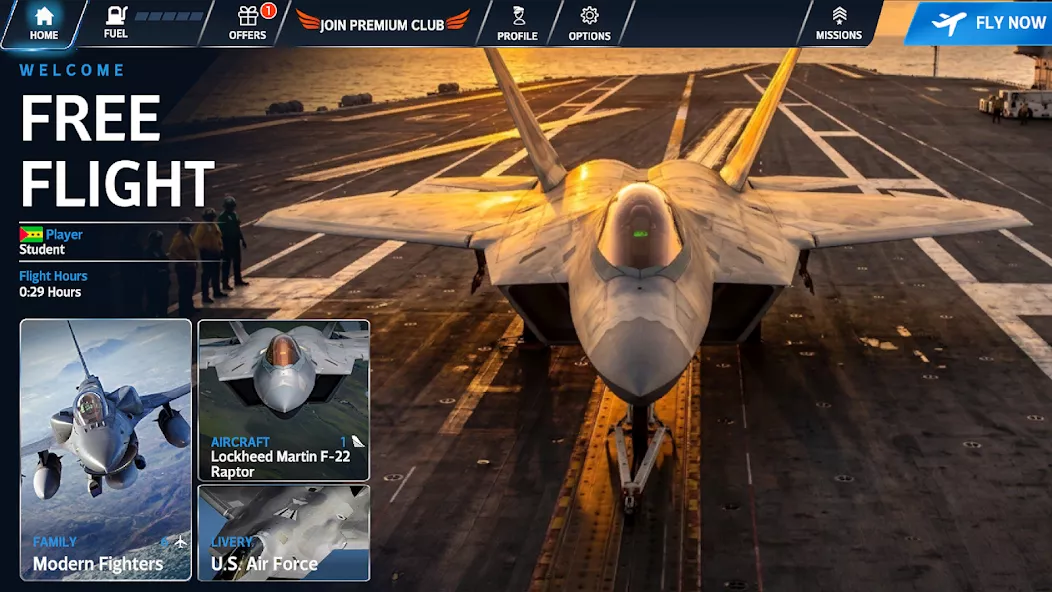This screenshot has width=1052, height=592.
Task: Join the Premium Club banner
Action: coord(382,23)
